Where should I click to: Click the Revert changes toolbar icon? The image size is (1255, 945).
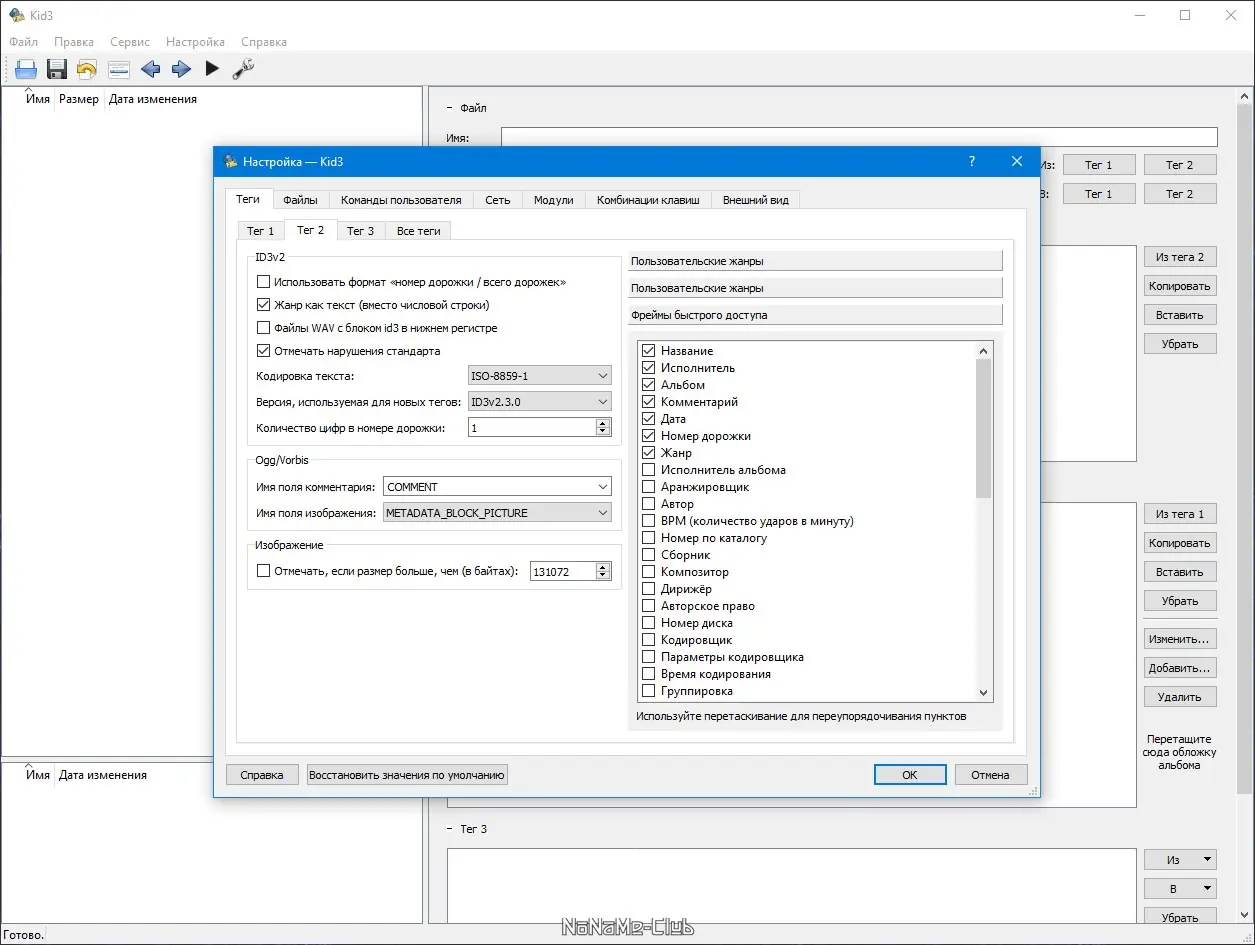pos(87,69)
